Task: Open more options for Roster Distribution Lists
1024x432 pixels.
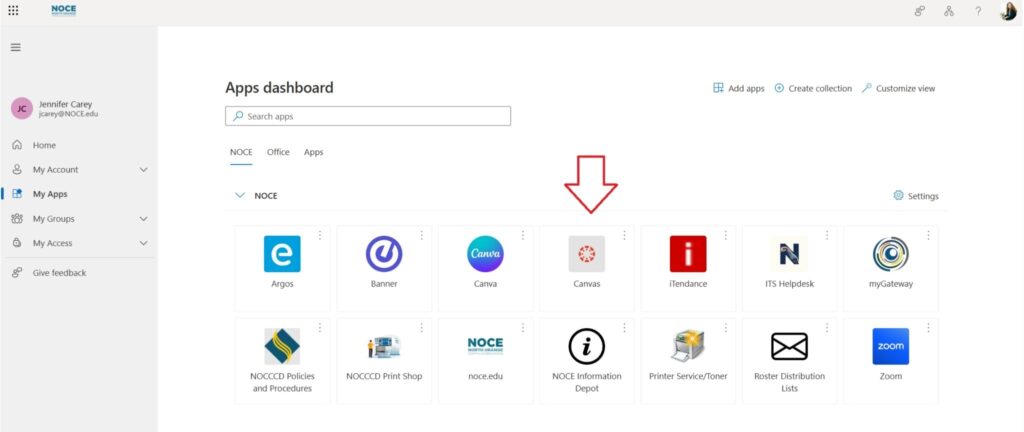Action: tap(827, 328)
